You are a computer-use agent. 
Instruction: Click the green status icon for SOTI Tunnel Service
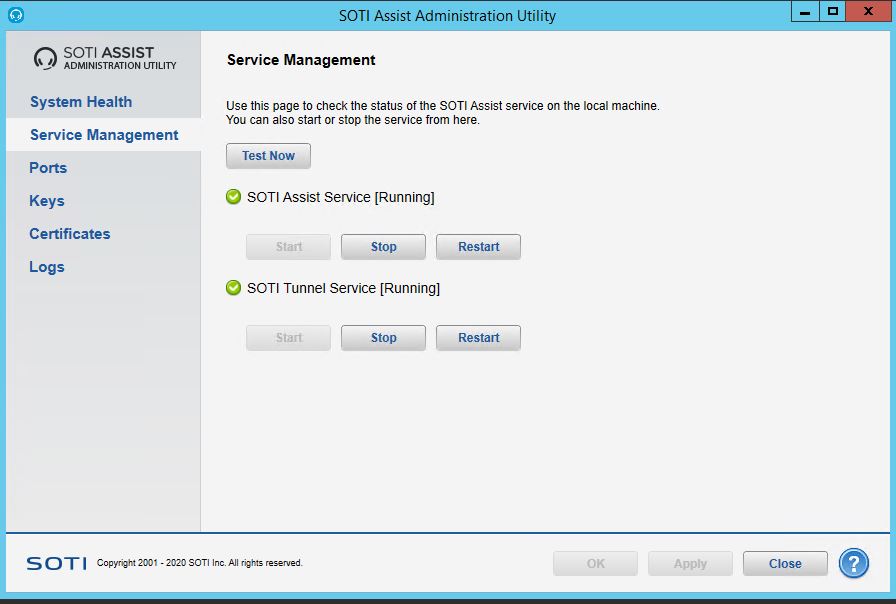coord(233,287)
